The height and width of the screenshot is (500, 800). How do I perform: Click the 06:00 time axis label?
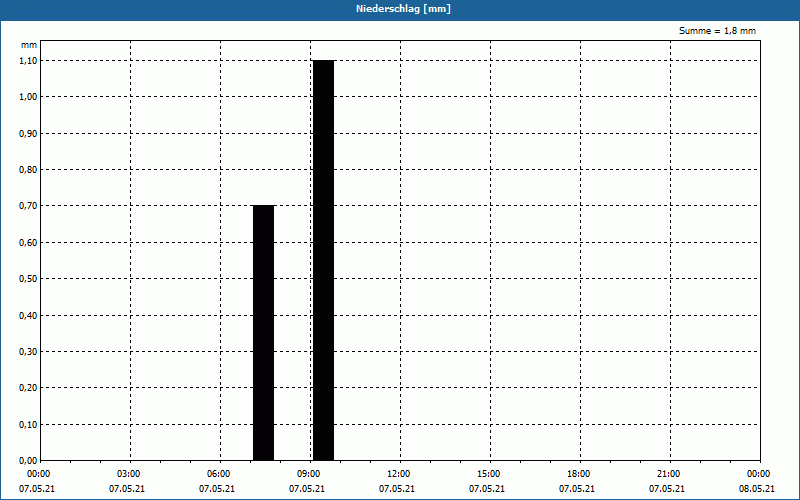coord(219,474)
